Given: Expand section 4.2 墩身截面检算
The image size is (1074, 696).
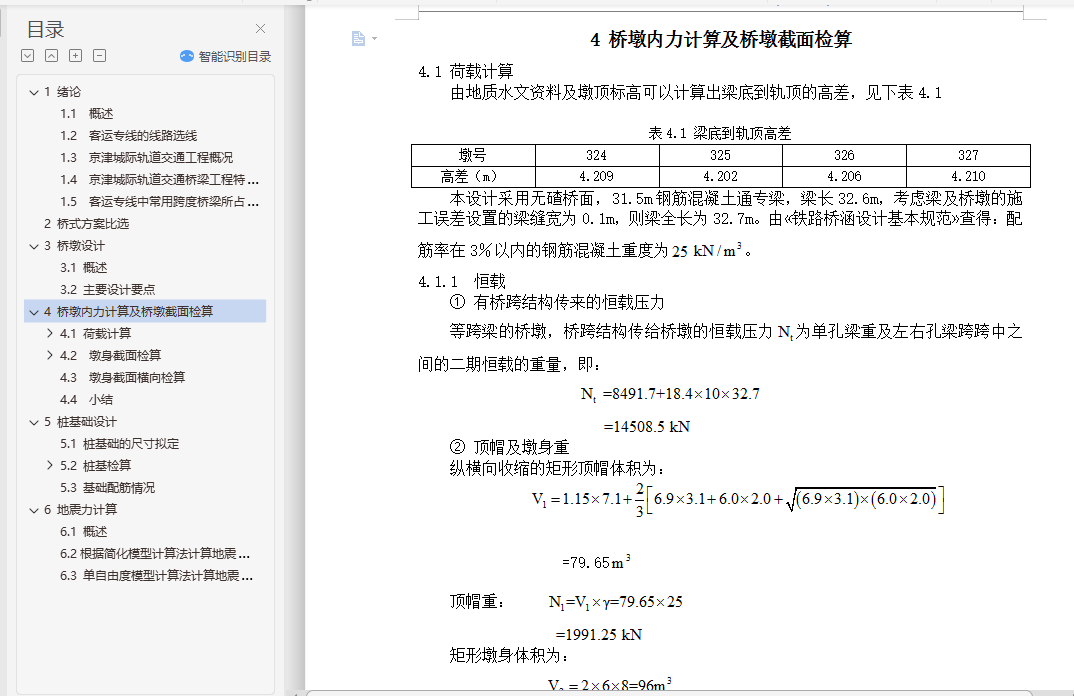Looking at the screenshot, I should [49, 356].
